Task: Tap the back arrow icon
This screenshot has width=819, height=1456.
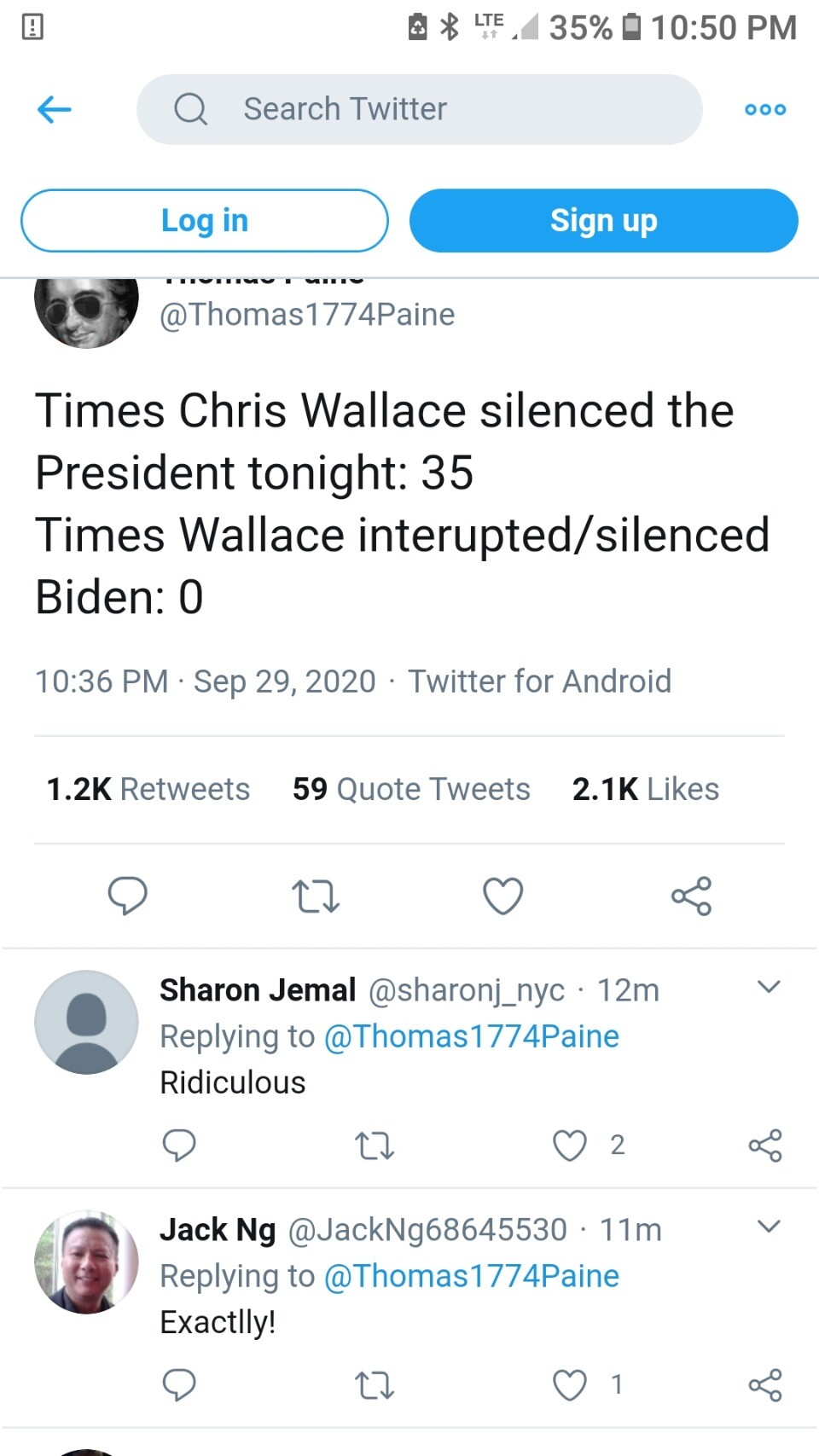Action: pos(55,109)
